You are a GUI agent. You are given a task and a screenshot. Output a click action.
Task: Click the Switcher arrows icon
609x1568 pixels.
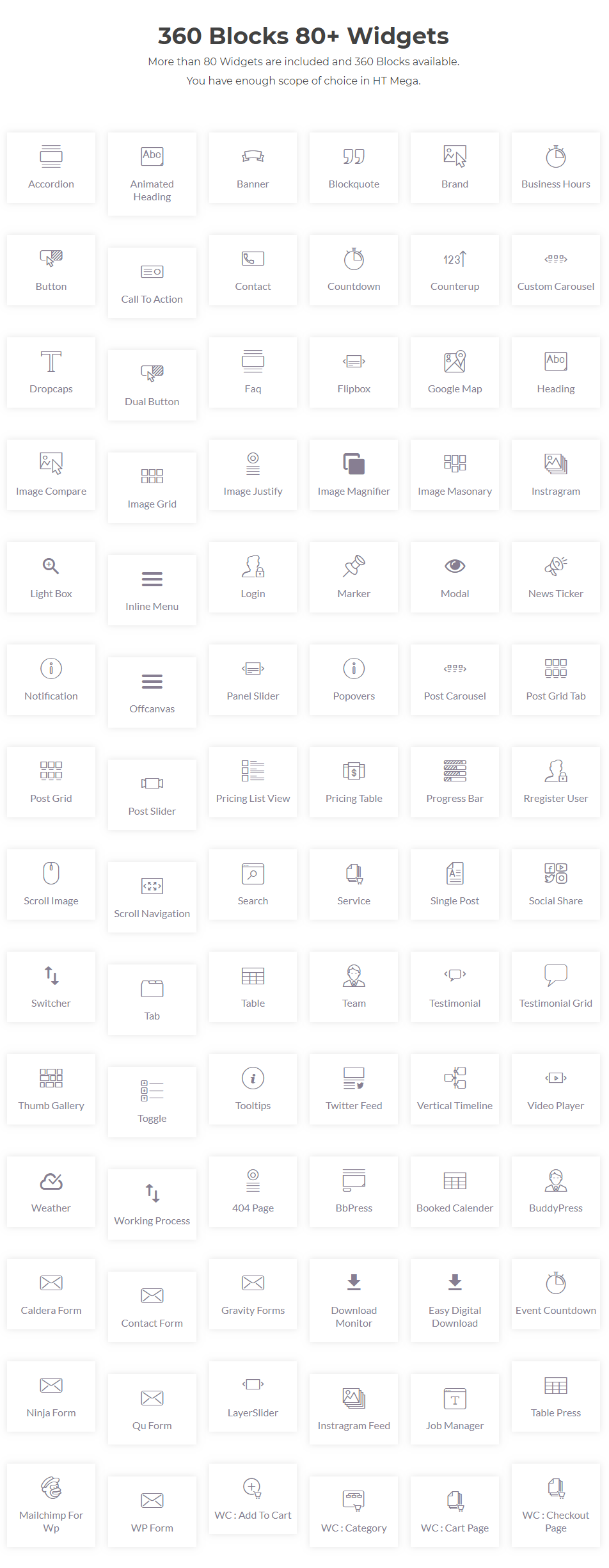pos(51,975)
